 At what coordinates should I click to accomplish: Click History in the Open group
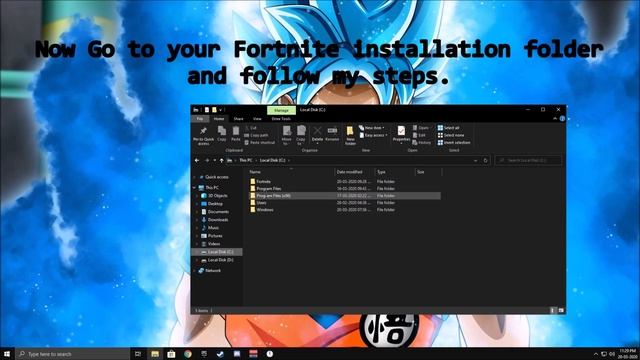tap(422, 142)
